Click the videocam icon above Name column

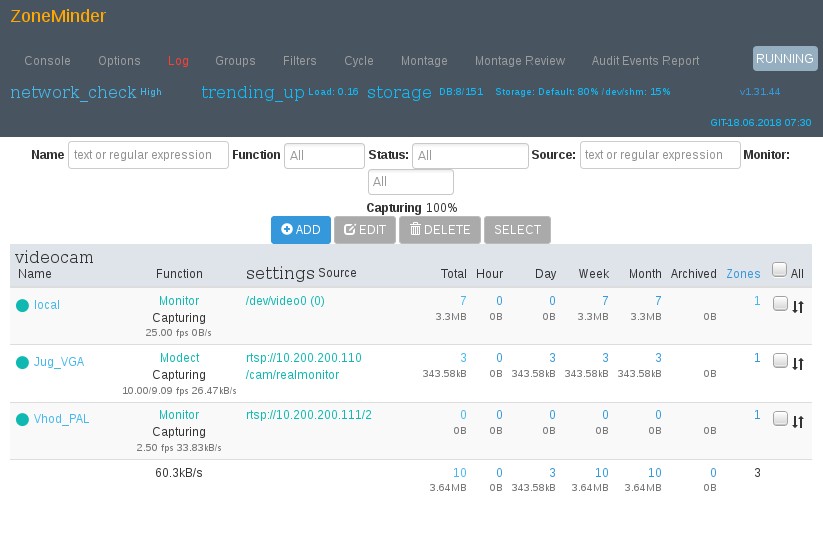tap(54, 257)
